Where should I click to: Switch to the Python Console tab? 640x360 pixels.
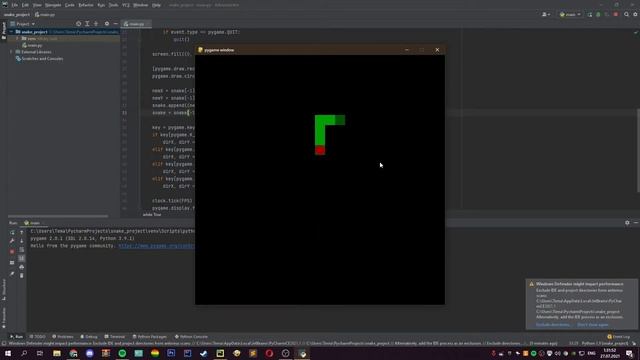[191, 337]
